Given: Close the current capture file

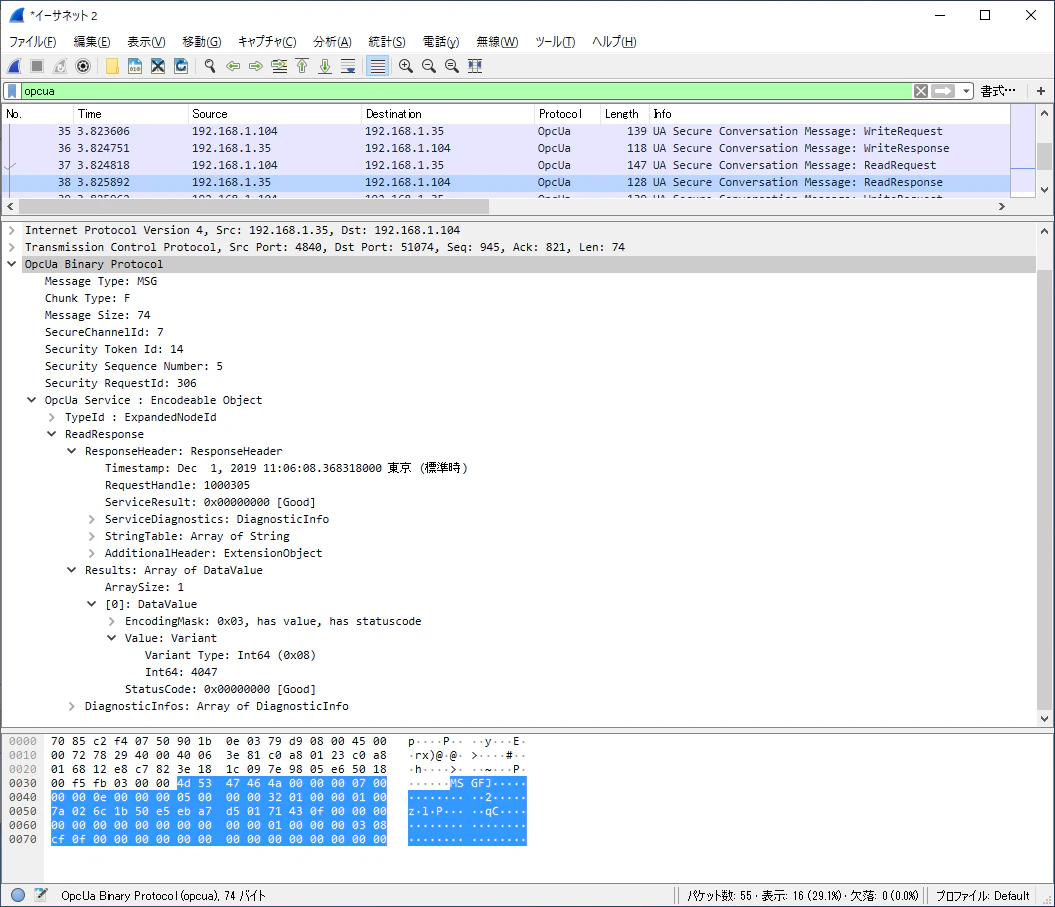Looking at the screenshot, I should 157,66.
